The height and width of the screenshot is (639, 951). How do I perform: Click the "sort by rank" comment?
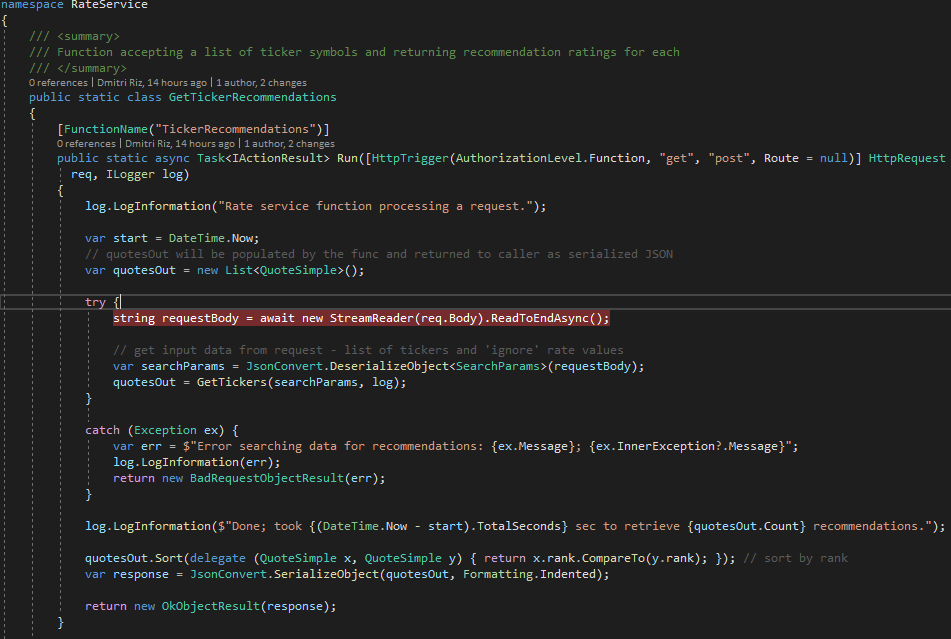[x=795, y=558]
